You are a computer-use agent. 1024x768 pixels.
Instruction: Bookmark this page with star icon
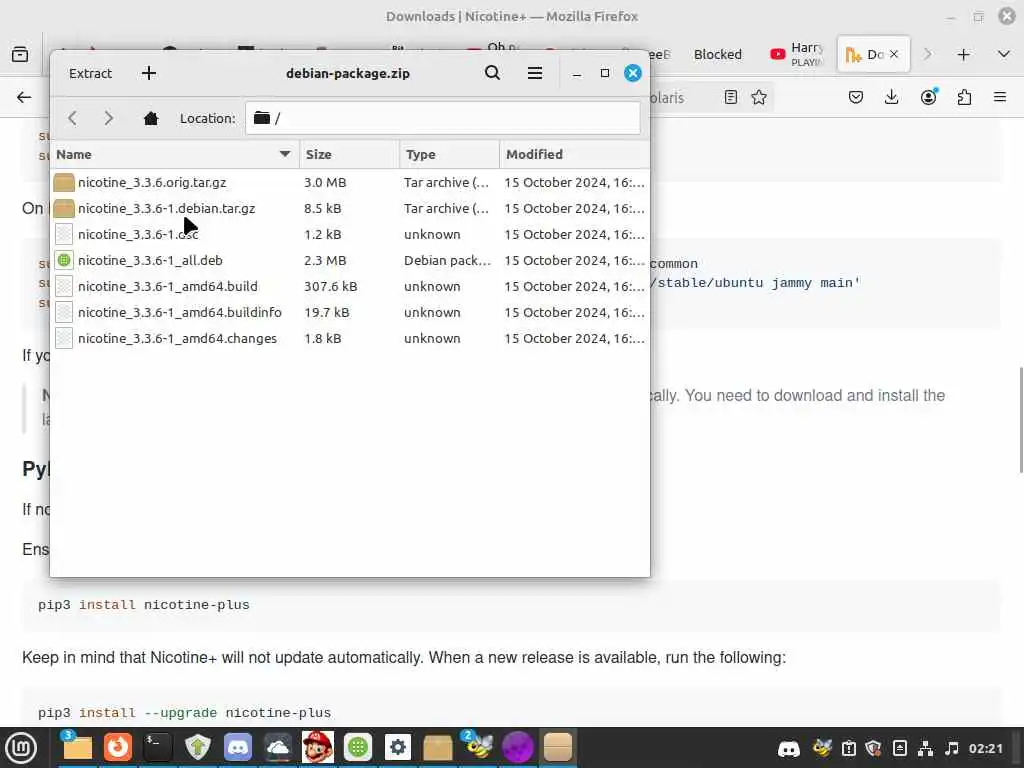759,97
